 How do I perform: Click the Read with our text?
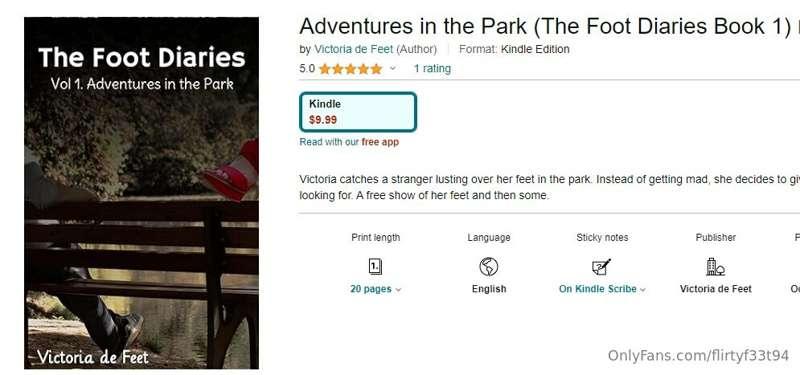[329, 142]
